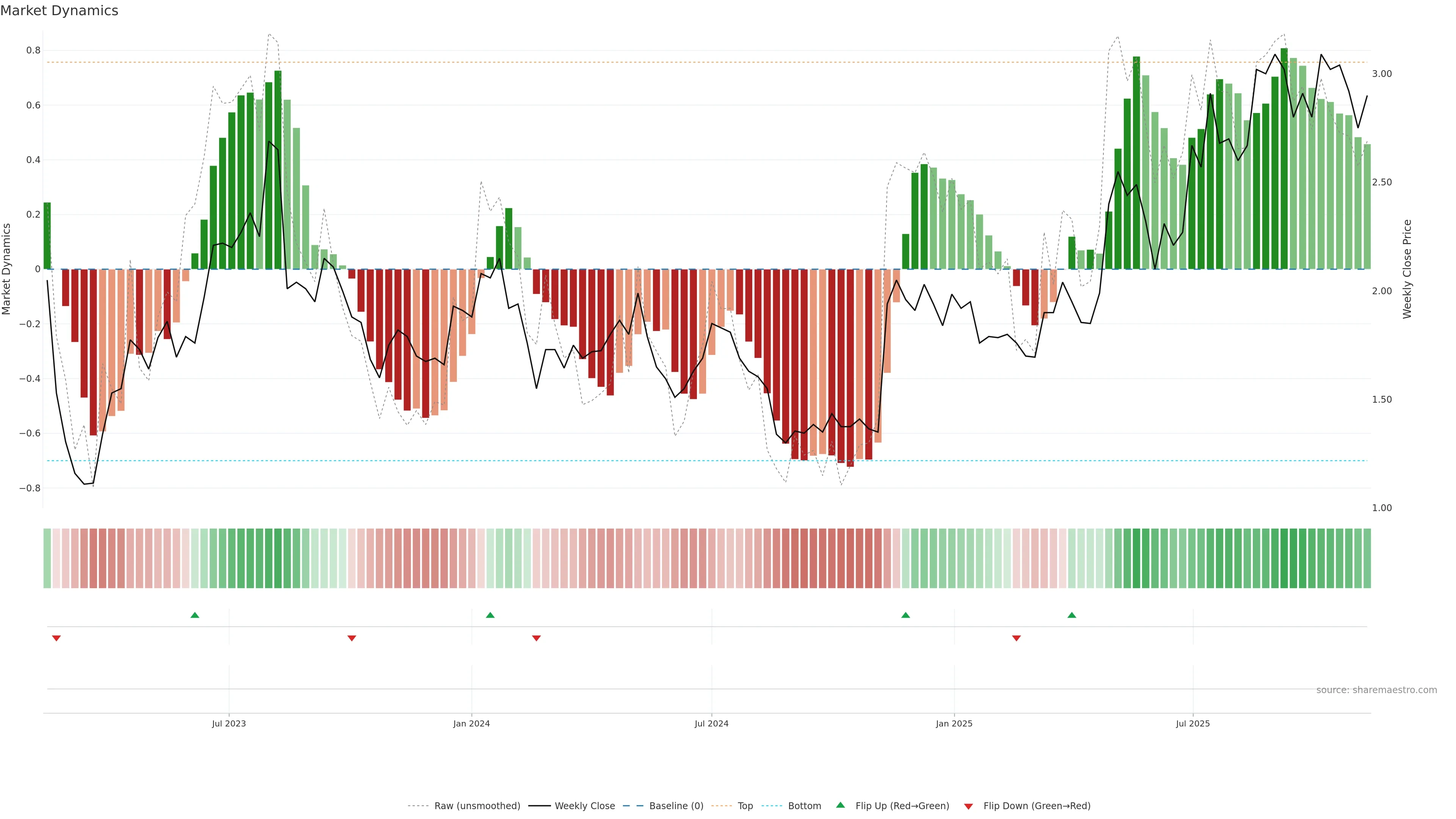This screenshot has width=1456, height=819.
Task: Toggle the Weekly Close legend entry
Action: [x=584, y=806]
